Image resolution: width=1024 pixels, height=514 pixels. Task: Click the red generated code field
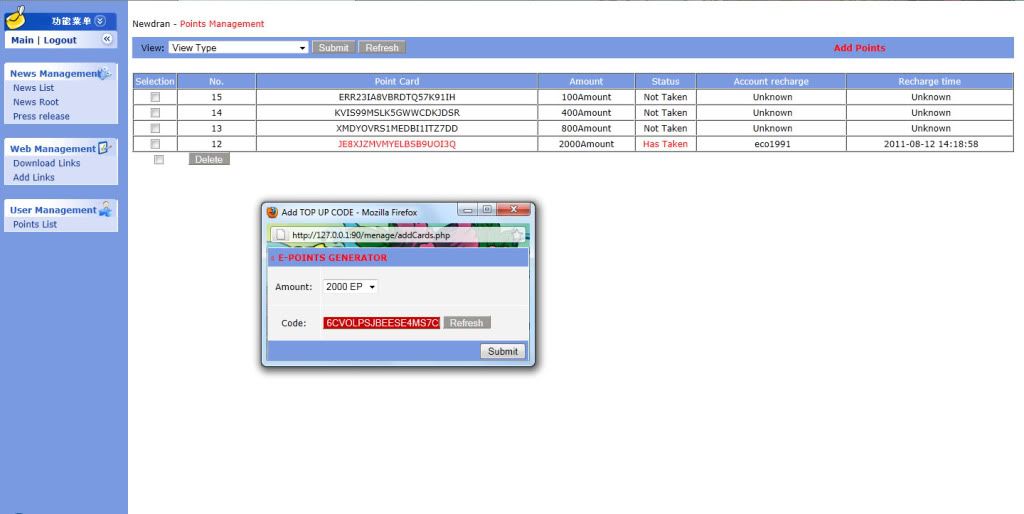click(381, 323)
